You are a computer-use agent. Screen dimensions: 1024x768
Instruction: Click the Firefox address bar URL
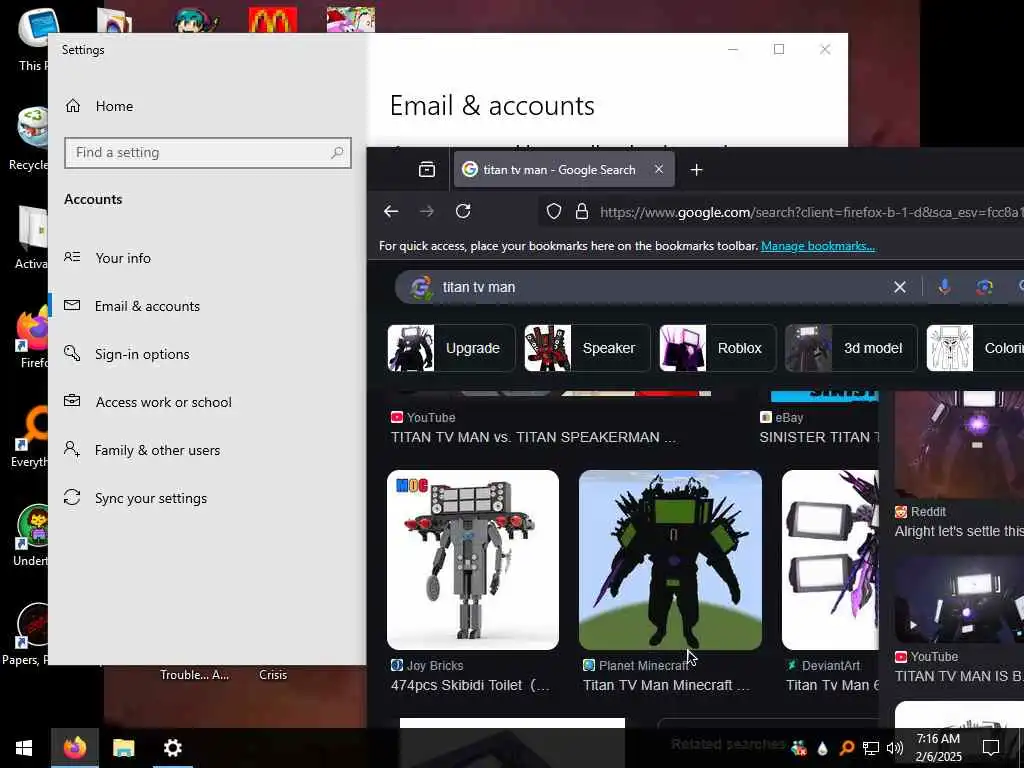tap(810, 212)
